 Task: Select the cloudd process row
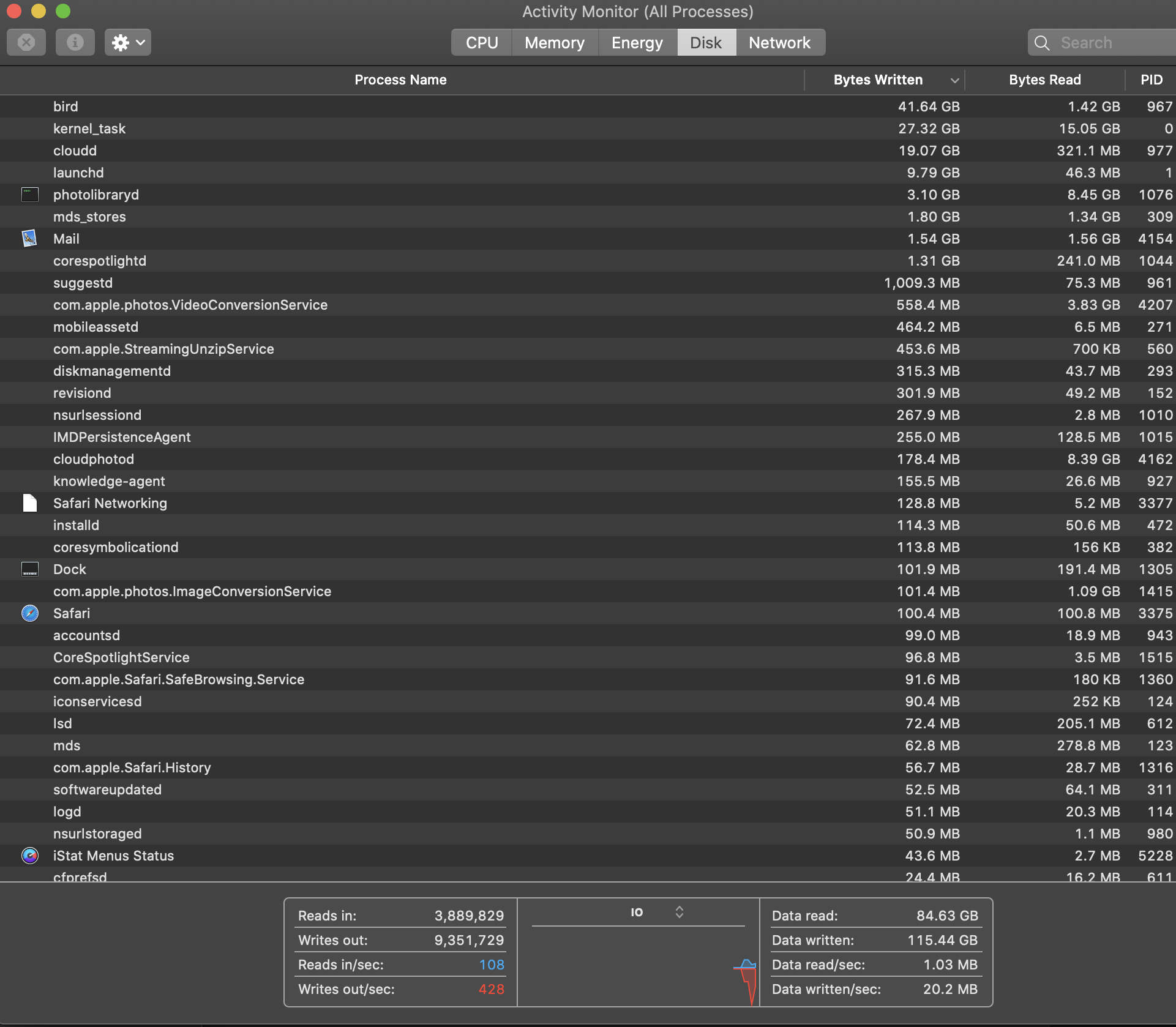tap(588, 151)
